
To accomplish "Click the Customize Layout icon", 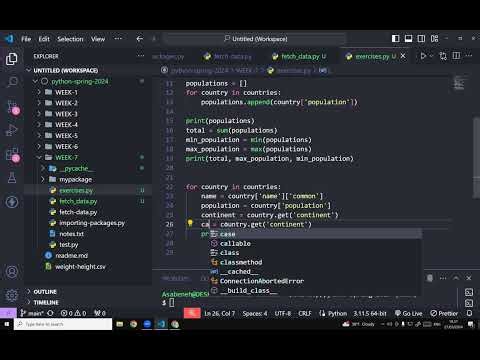I will click(434, 39).
